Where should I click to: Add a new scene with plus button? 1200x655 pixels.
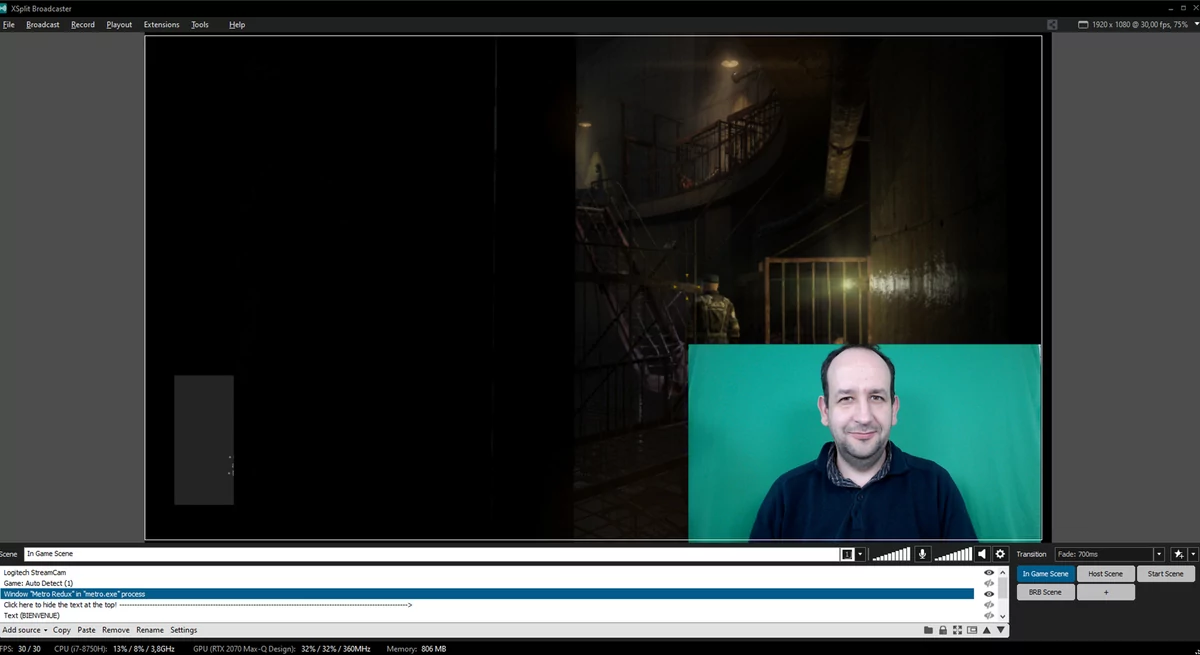pyautogui.click(x=1106, y=592)
